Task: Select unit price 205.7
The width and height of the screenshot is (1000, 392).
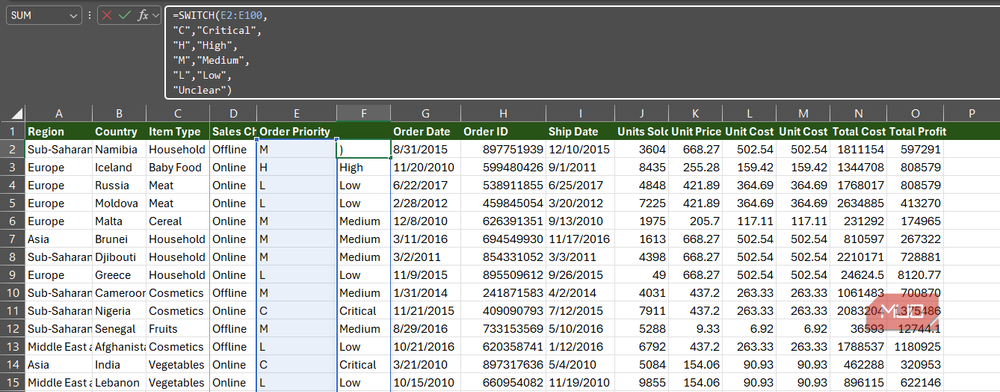Action: (x=696, y=221)
